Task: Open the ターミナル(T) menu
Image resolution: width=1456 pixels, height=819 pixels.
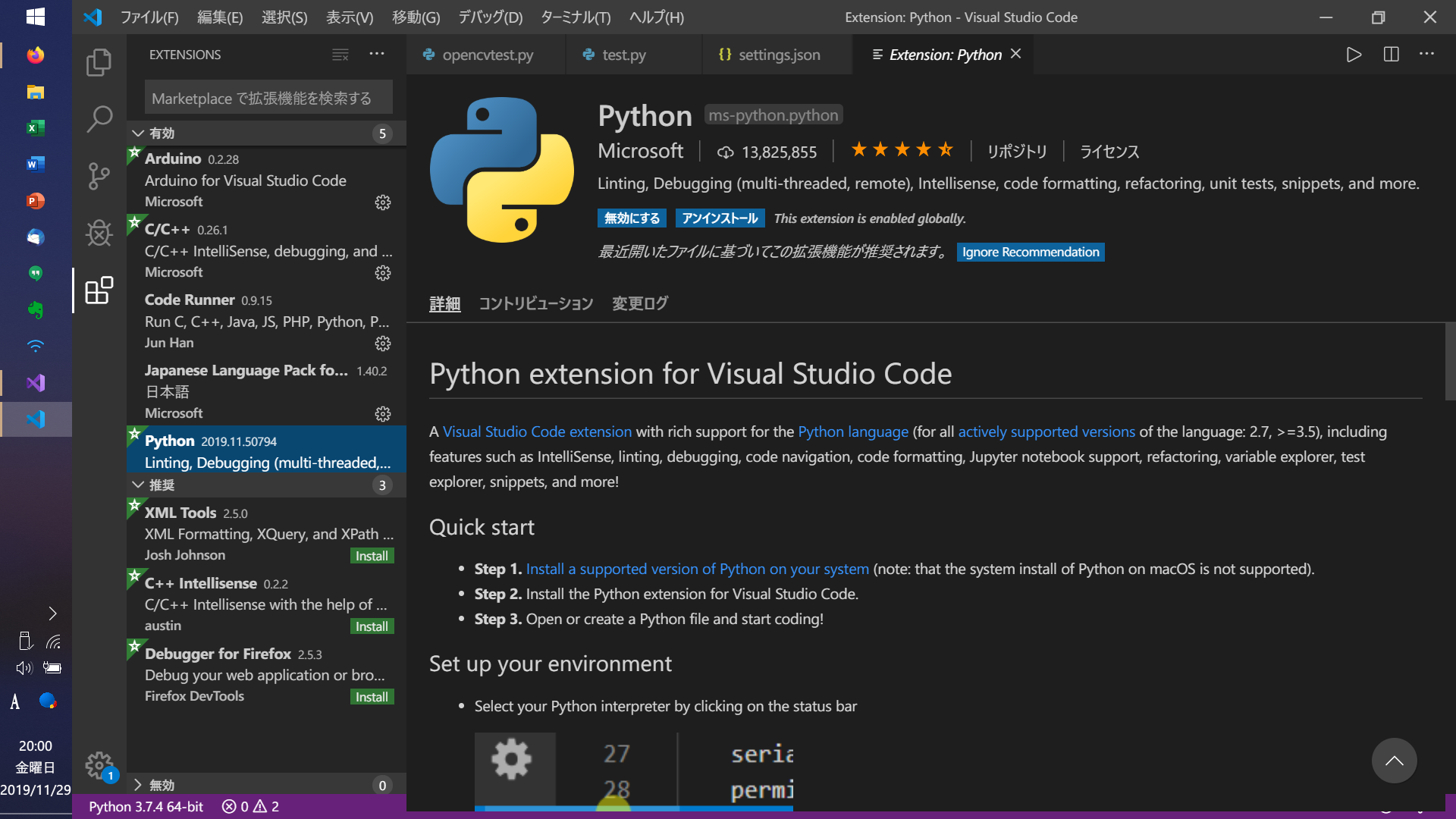Action: [575, 17]
